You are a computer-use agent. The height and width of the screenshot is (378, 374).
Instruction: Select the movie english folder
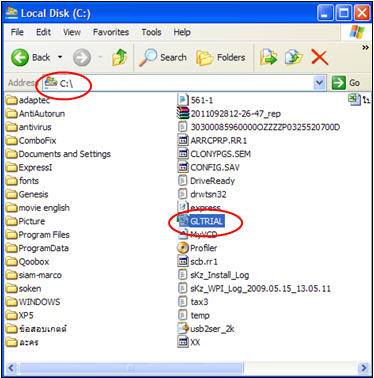pyautogui.click(x=38, y=208)
